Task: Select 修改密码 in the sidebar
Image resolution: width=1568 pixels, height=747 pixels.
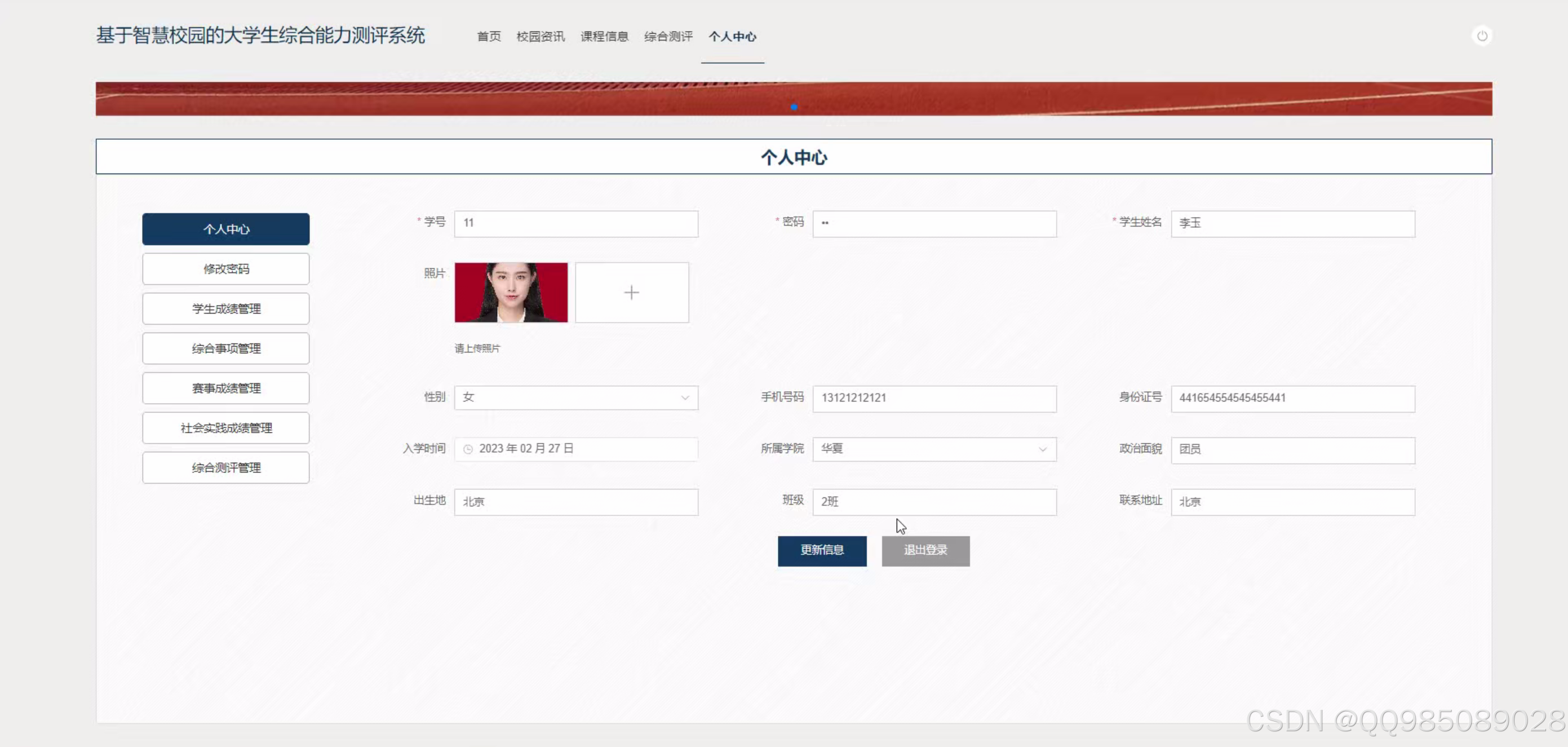Action: coord(226,269)
